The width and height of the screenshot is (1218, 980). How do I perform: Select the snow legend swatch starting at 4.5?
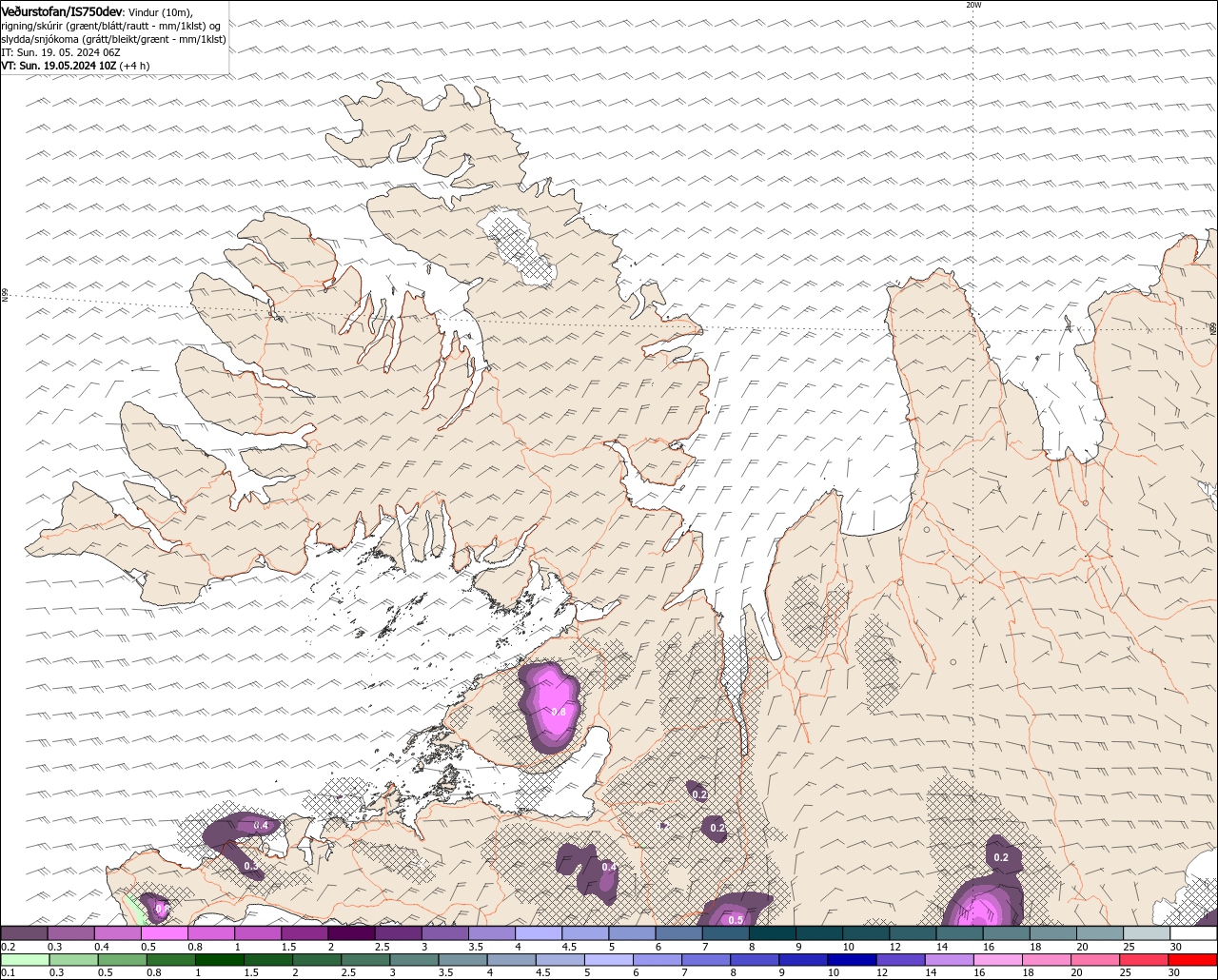pos(585,933)
